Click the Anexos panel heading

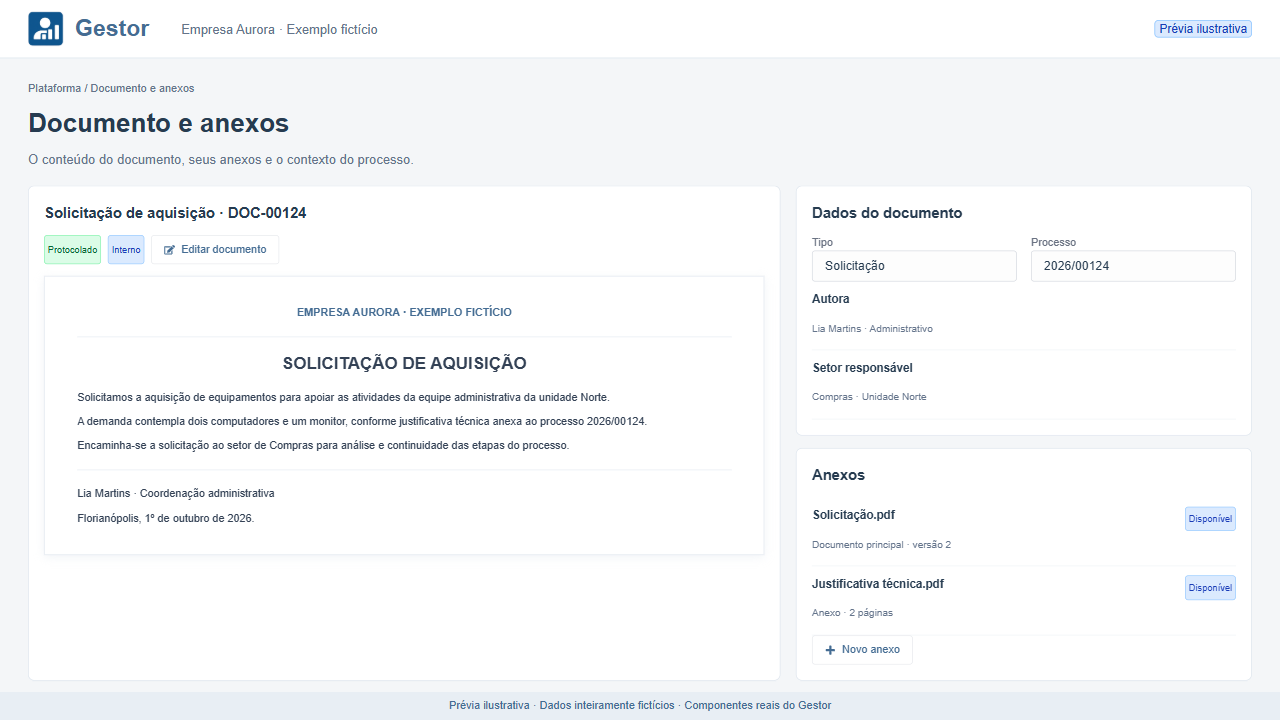[x=839, y=475]
